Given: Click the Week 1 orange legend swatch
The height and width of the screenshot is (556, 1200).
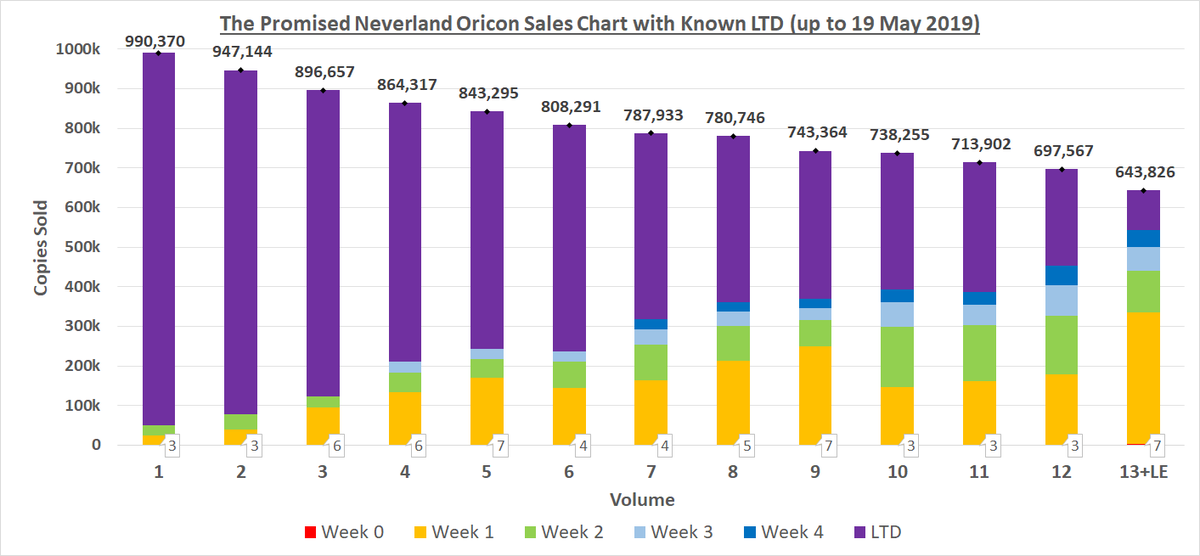Looking at the screenshot, I should tap(419, 532).
